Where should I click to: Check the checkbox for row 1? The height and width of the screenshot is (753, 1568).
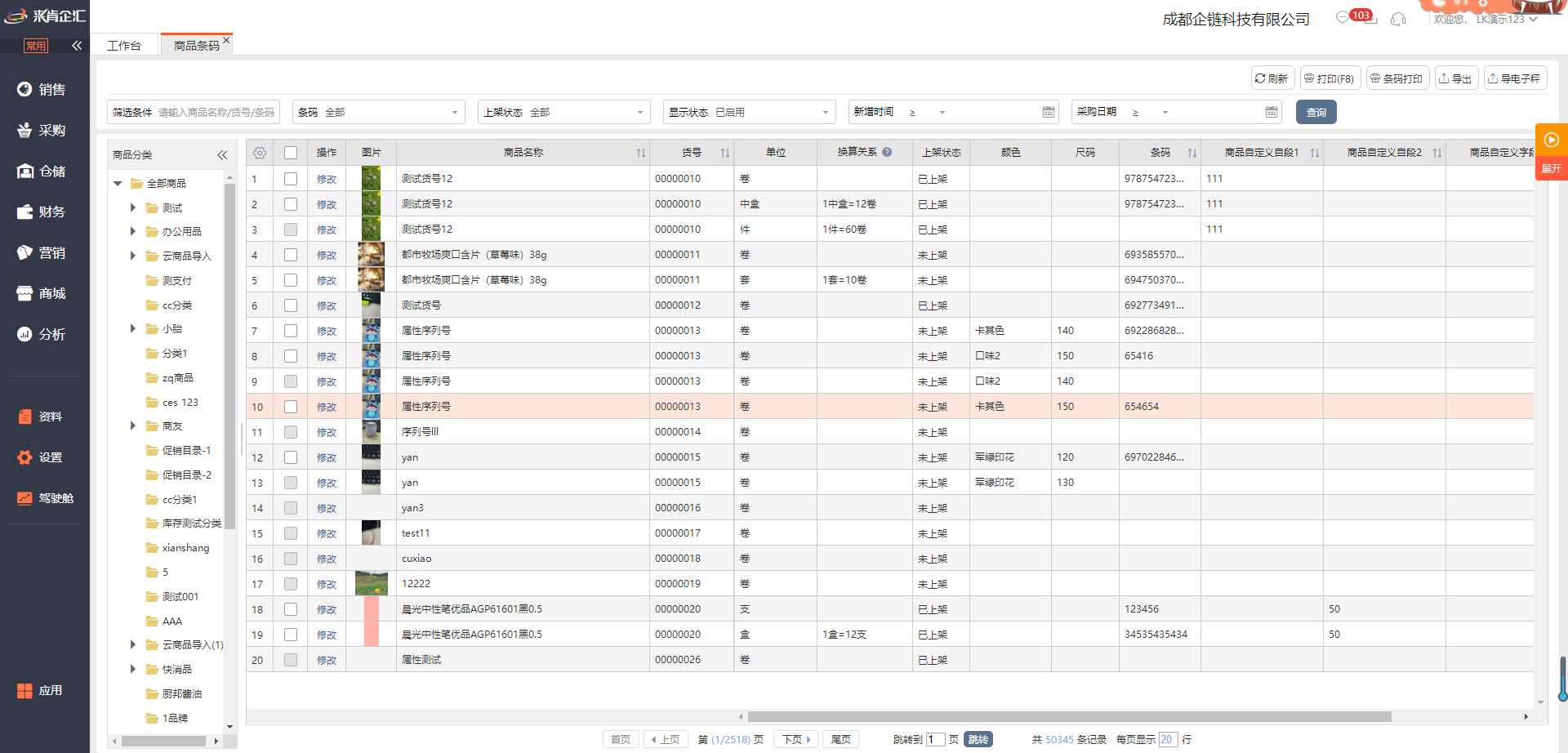click(291, 179)
